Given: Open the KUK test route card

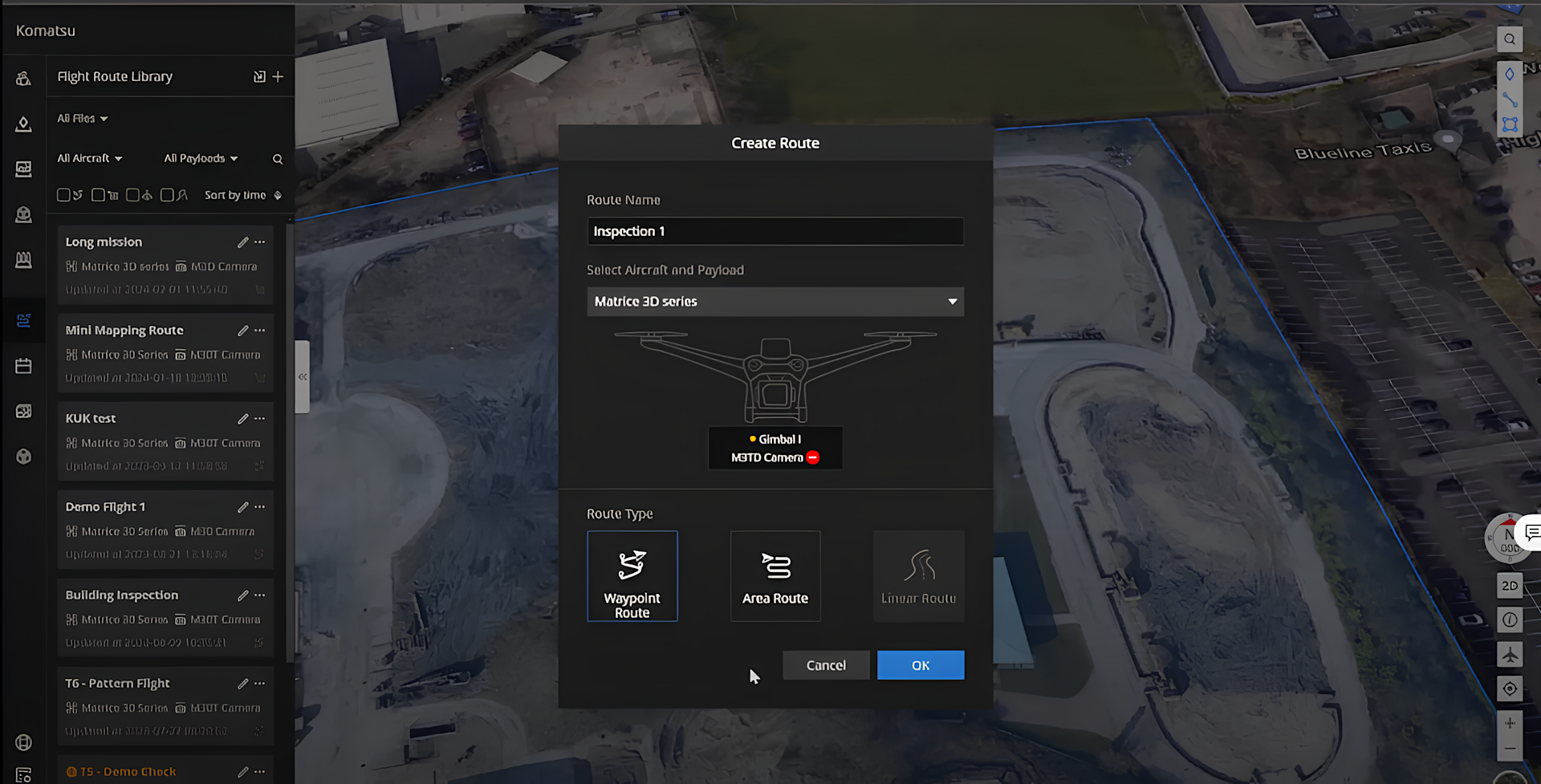Looking at the screenshot, I should click(x=165, y=441).
